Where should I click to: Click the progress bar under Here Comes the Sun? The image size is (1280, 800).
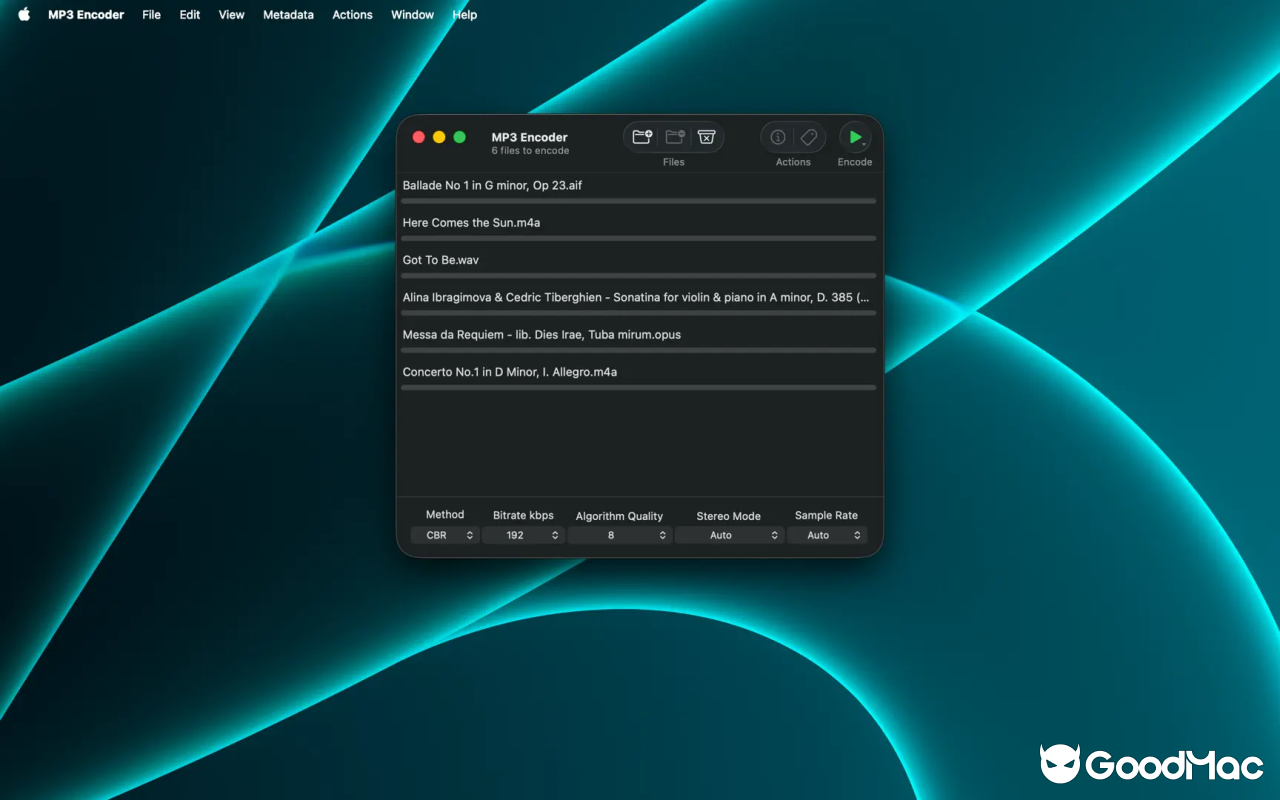(638, 238)
